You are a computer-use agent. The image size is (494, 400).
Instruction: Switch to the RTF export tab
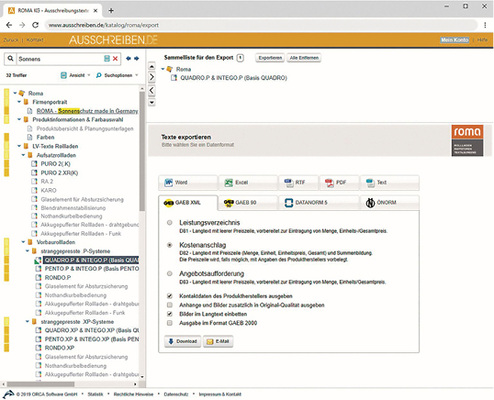point(299,183)
